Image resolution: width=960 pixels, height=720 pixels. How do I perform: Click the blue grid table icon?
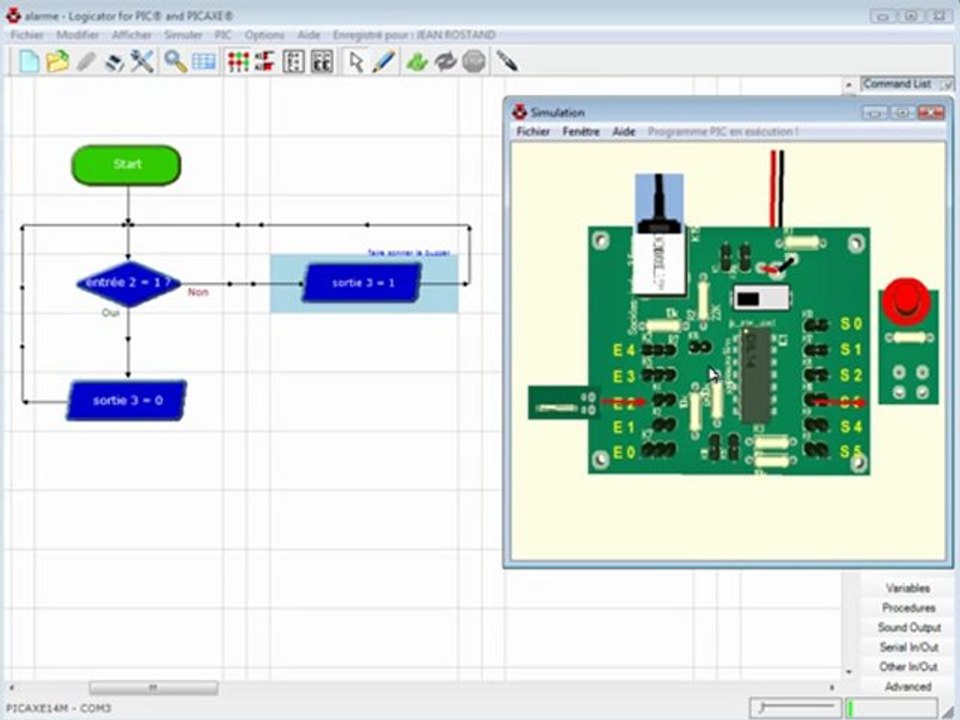tap(204, 62)
